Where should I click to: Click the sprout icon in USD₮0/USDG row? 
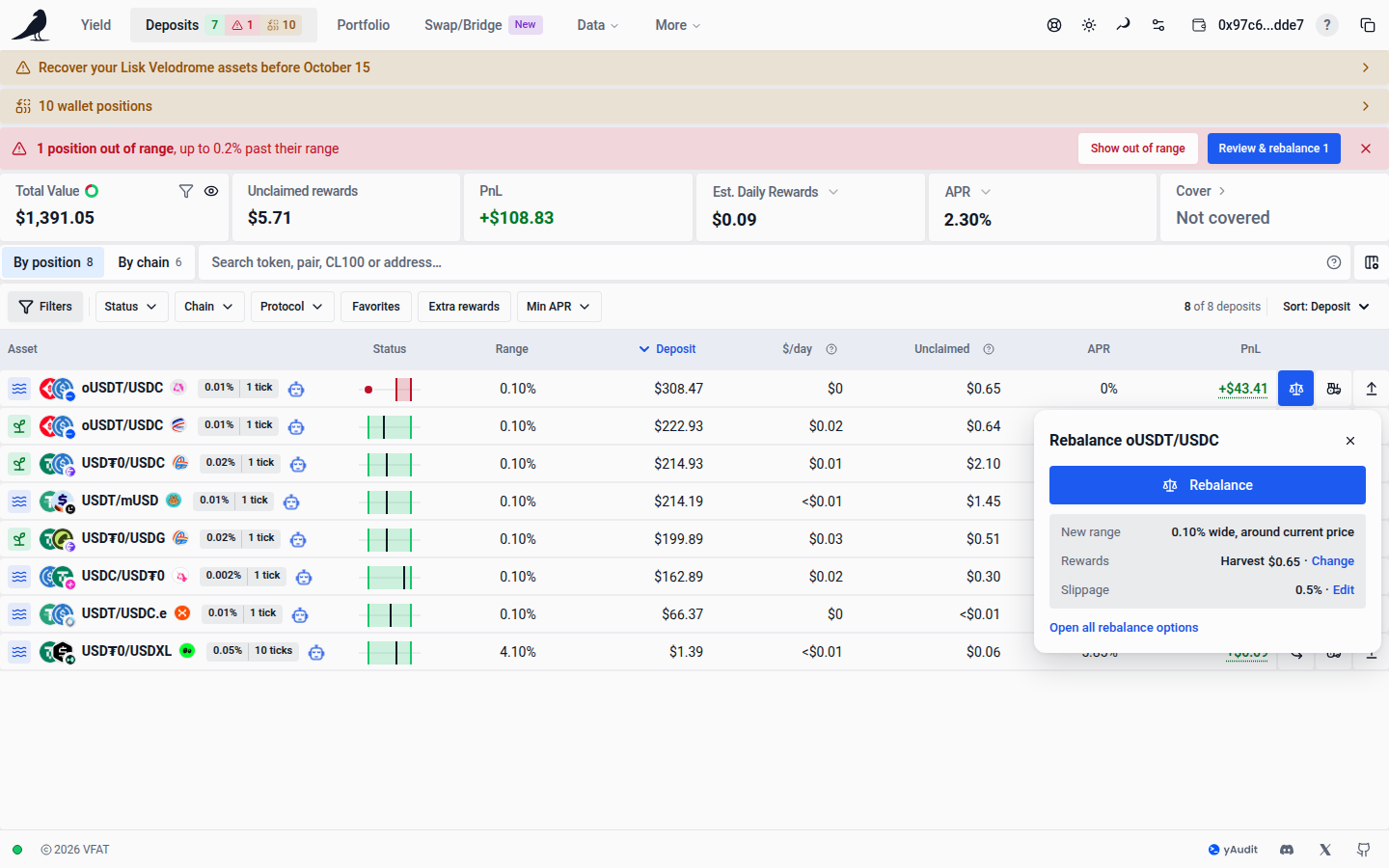[19, 539]
